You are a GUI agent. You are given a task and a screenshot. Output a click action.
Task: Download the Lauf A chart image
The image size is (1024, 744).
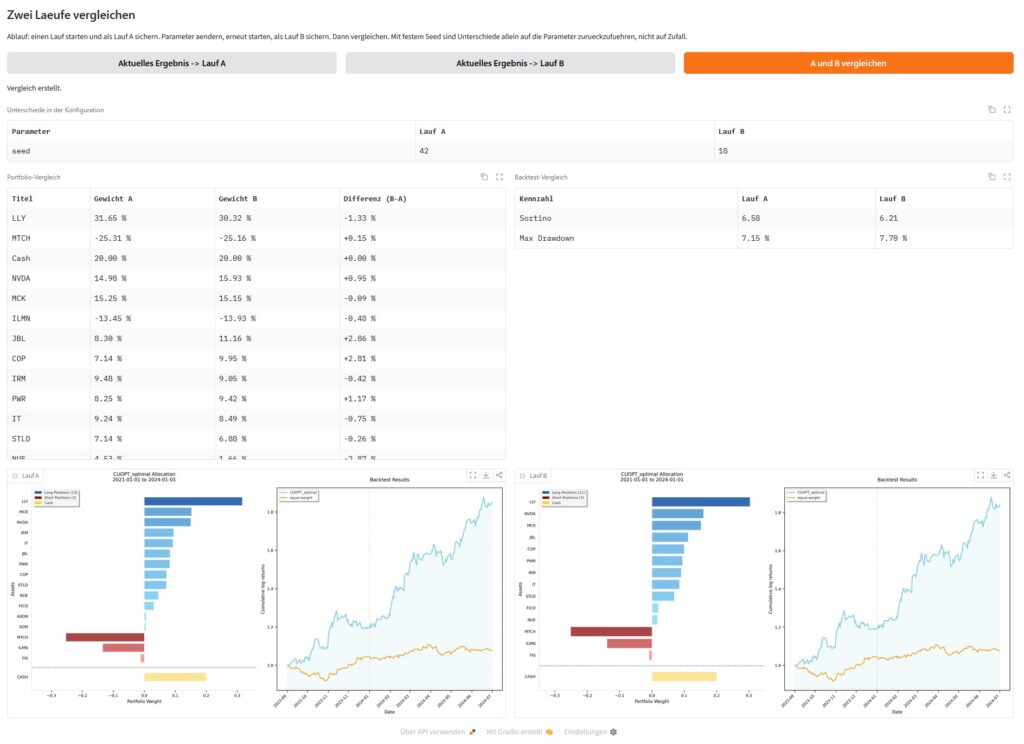pos(486,476)
